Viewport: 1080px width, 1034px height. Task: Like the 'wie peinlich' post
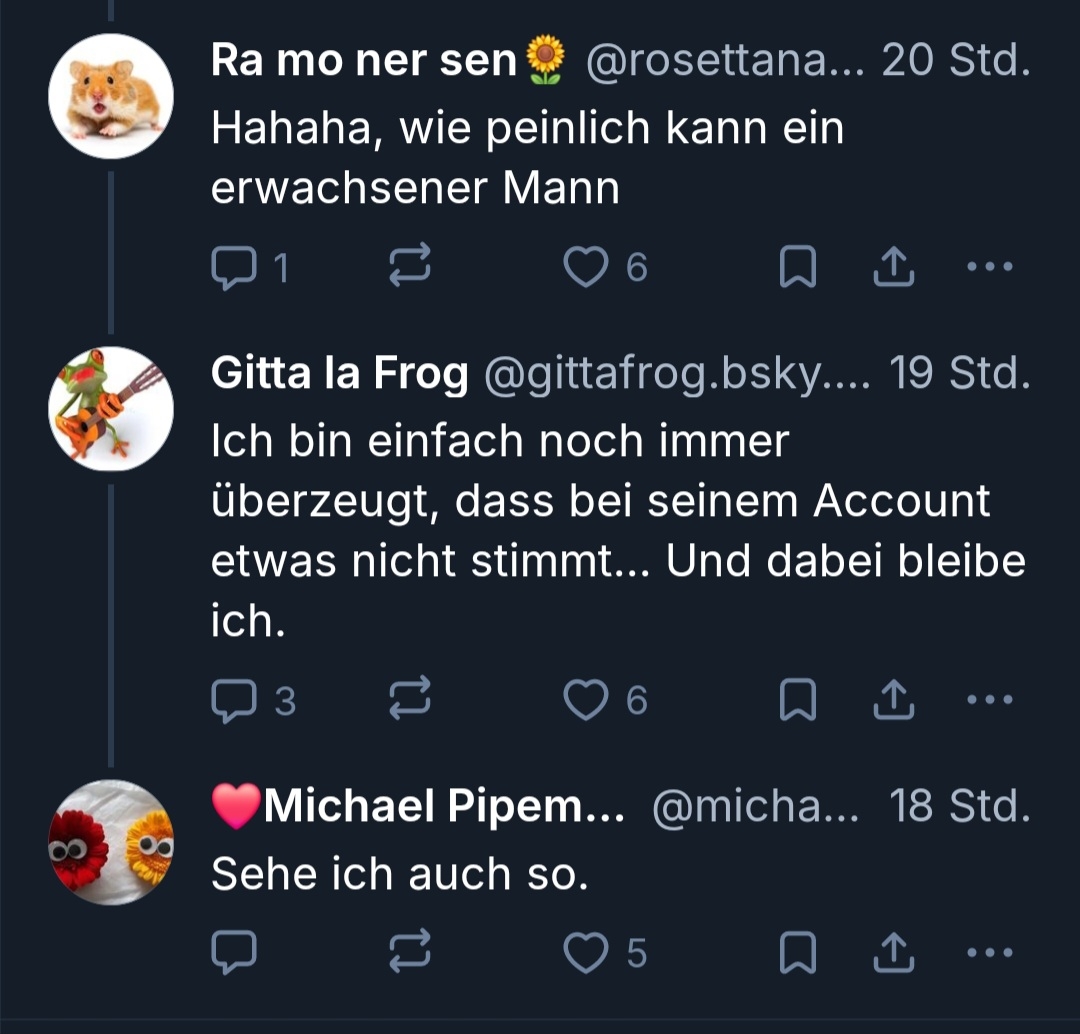coord(586,267)
